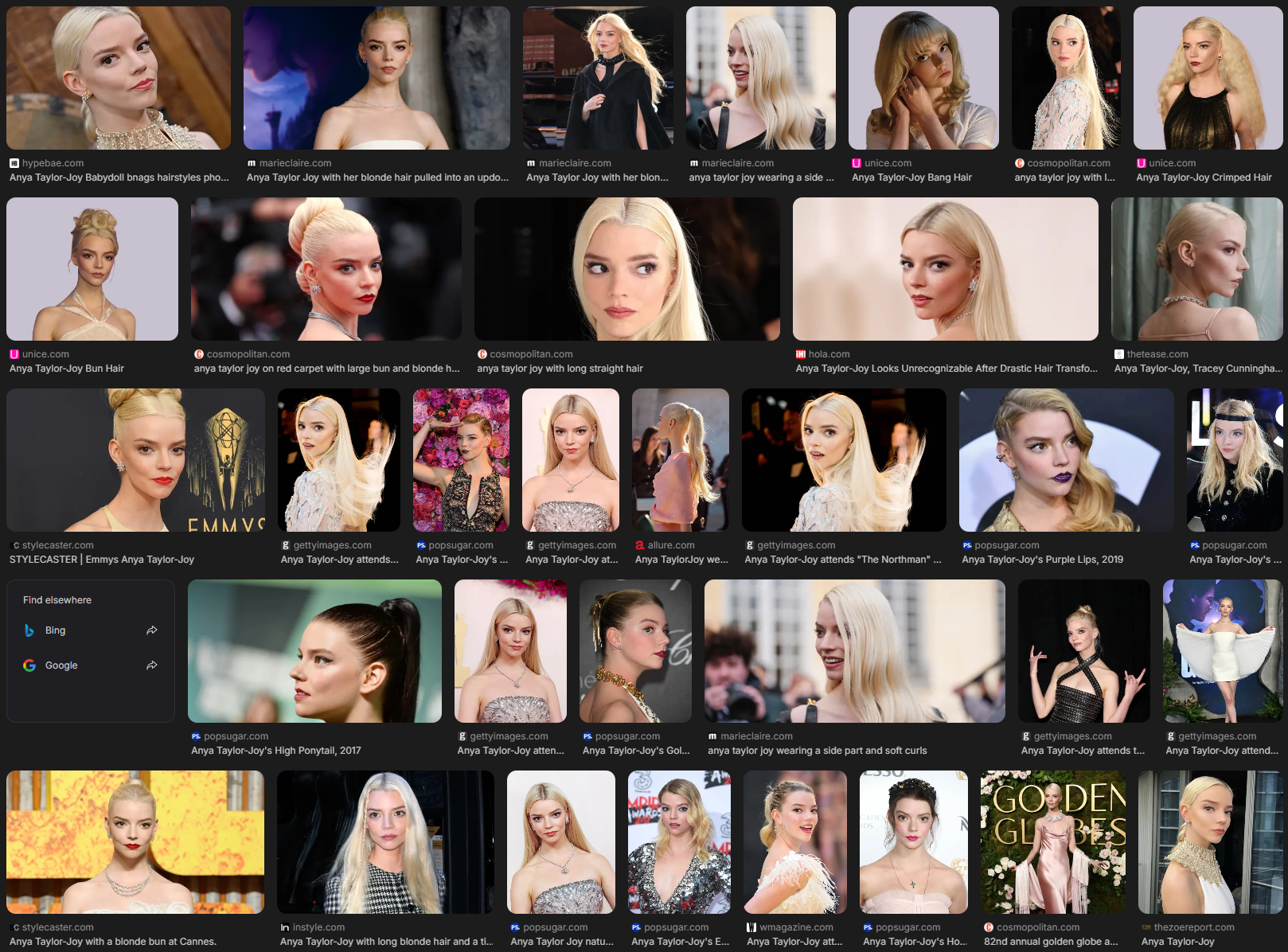Click cosmopolitan favicon above the red carpet bun caption
Screen dimensions: 1288x952
(199, 354)
